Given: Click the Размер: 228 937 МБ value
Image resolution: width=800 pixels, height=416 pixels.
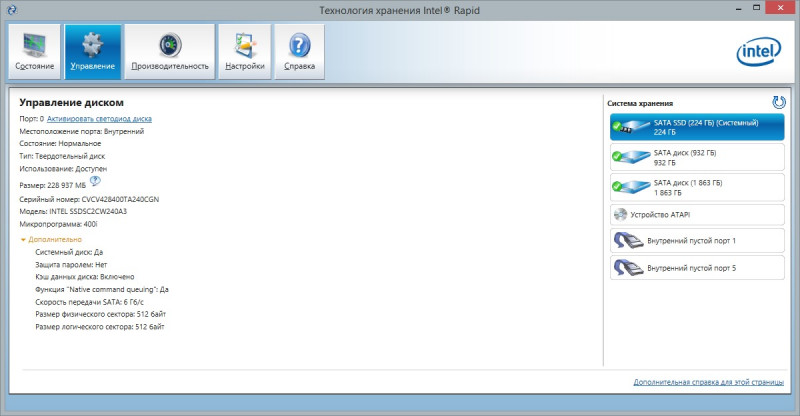Looking at the screenshot, I should click(x=53, y=185).
